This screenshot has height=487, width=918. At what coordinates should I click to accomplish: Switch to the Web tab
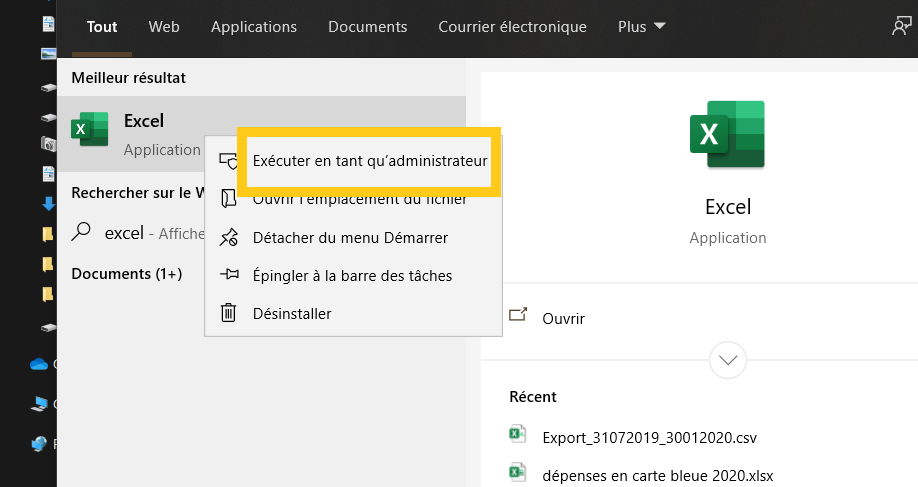(164, 27)
